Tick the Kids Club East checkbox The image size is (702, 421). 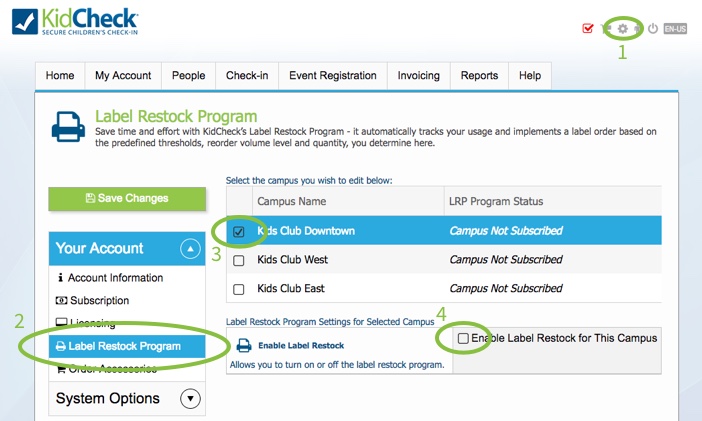click(x=239, y=289)
